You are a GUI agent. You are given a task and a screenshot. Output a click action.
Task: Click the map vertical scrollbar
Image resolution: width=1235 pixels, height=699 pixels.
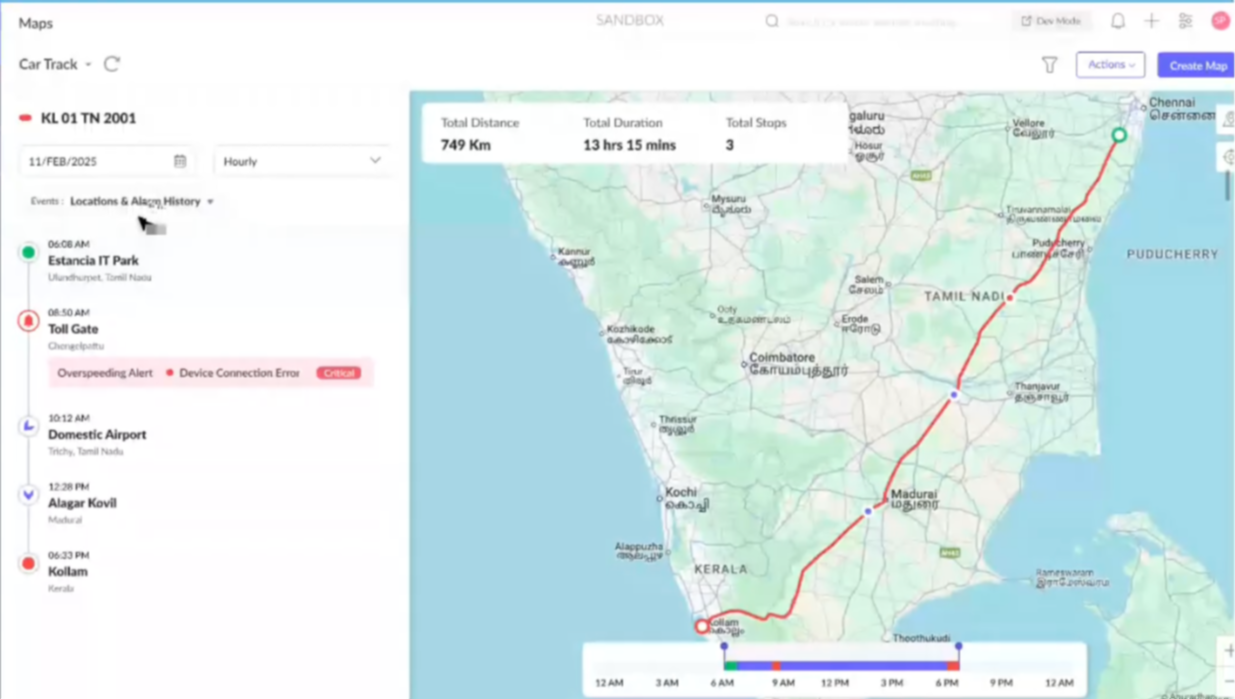point(1228,185)
